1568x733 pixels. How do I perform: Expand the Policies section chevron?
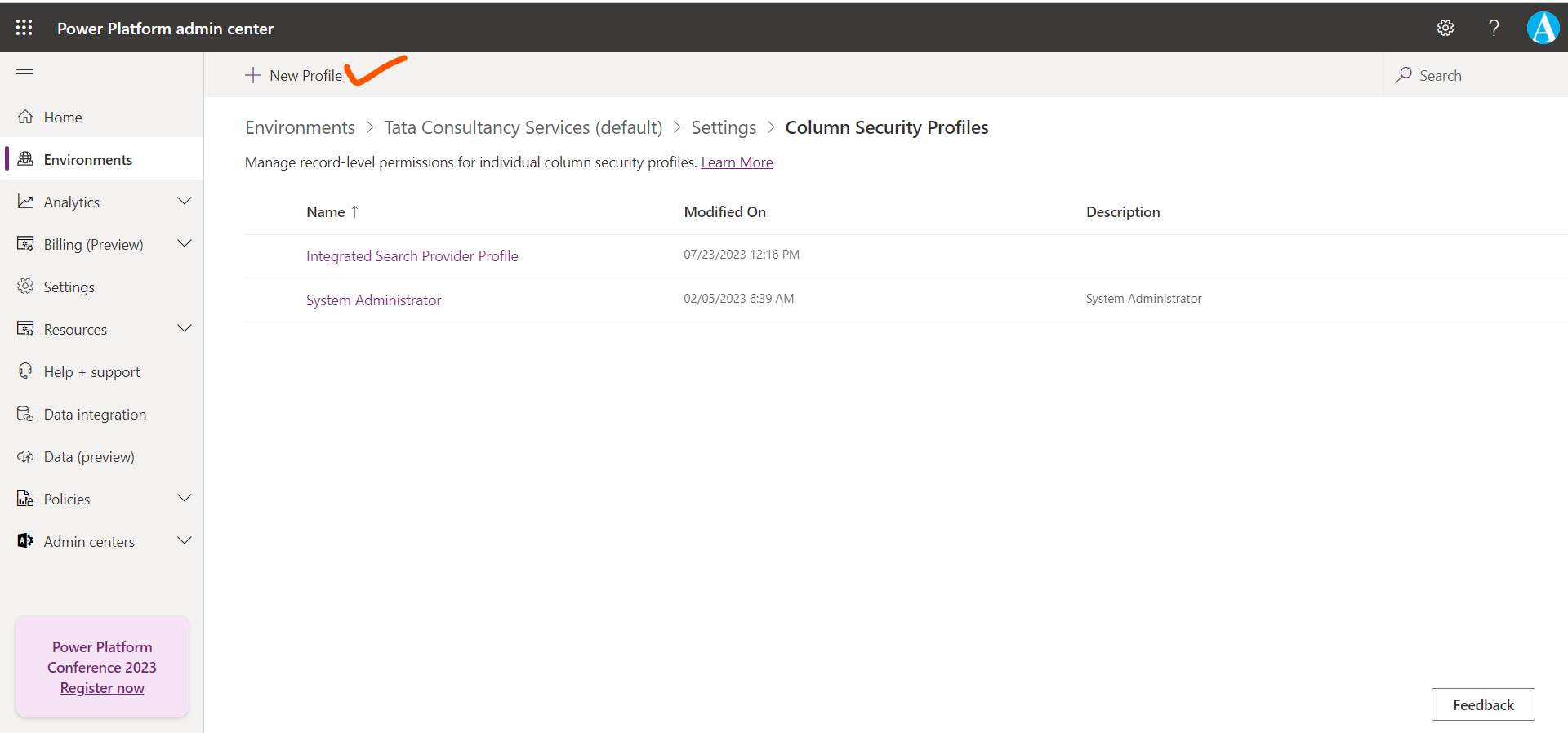coord(185,499)
